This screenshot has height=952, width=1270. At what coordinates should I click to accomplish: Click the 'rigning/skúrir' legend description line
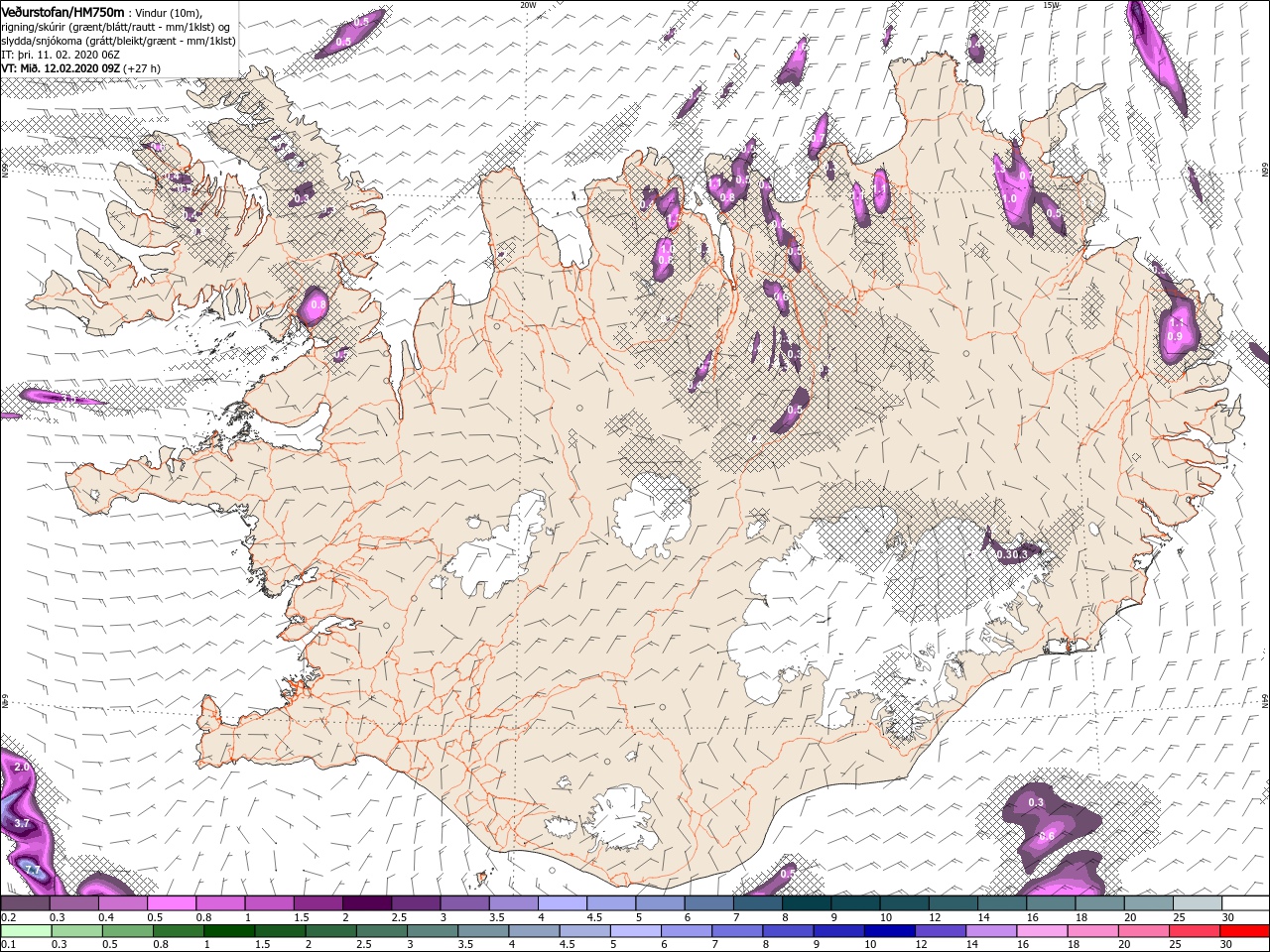[116, 26]
